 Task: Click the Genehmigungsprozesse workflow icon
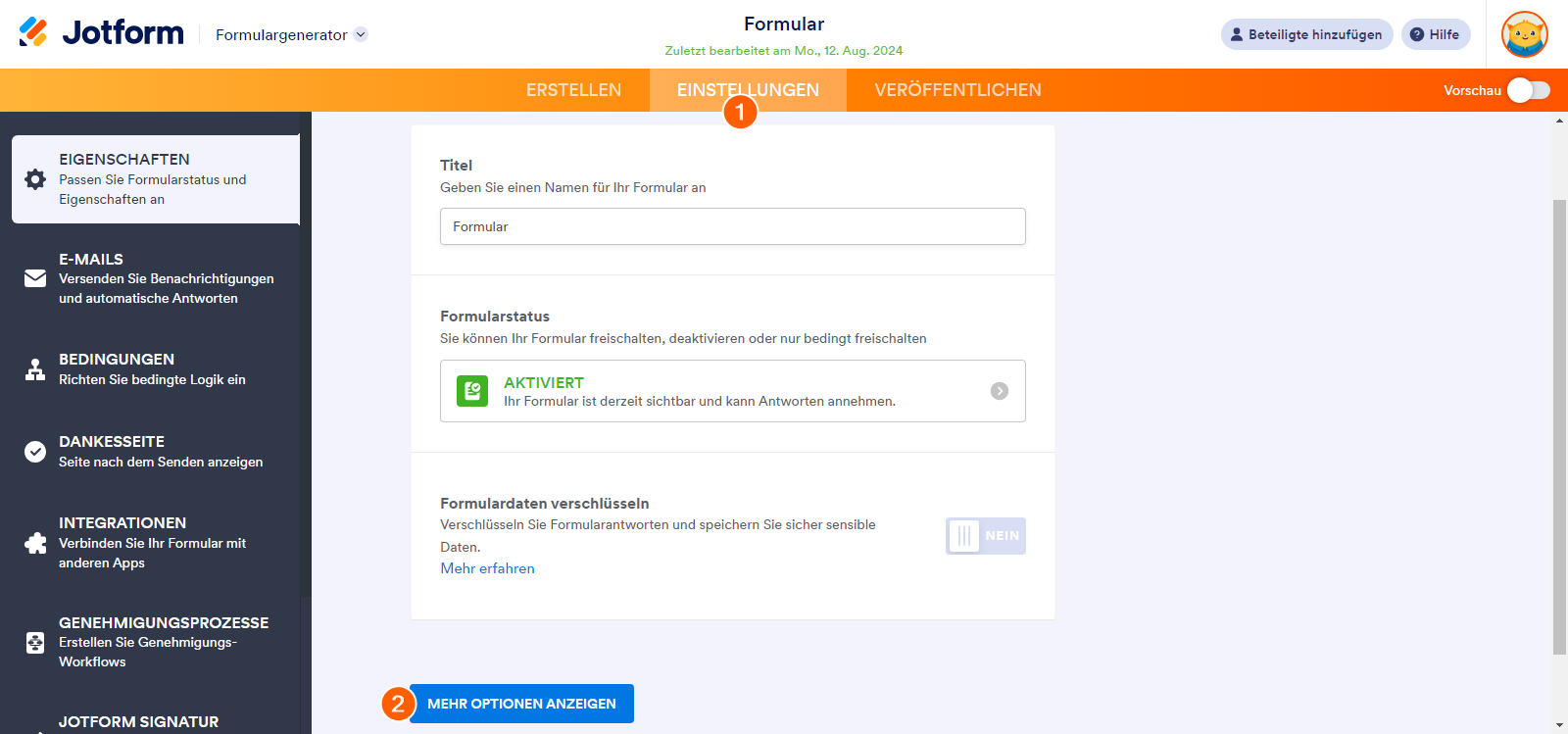(x=35, y=642)
